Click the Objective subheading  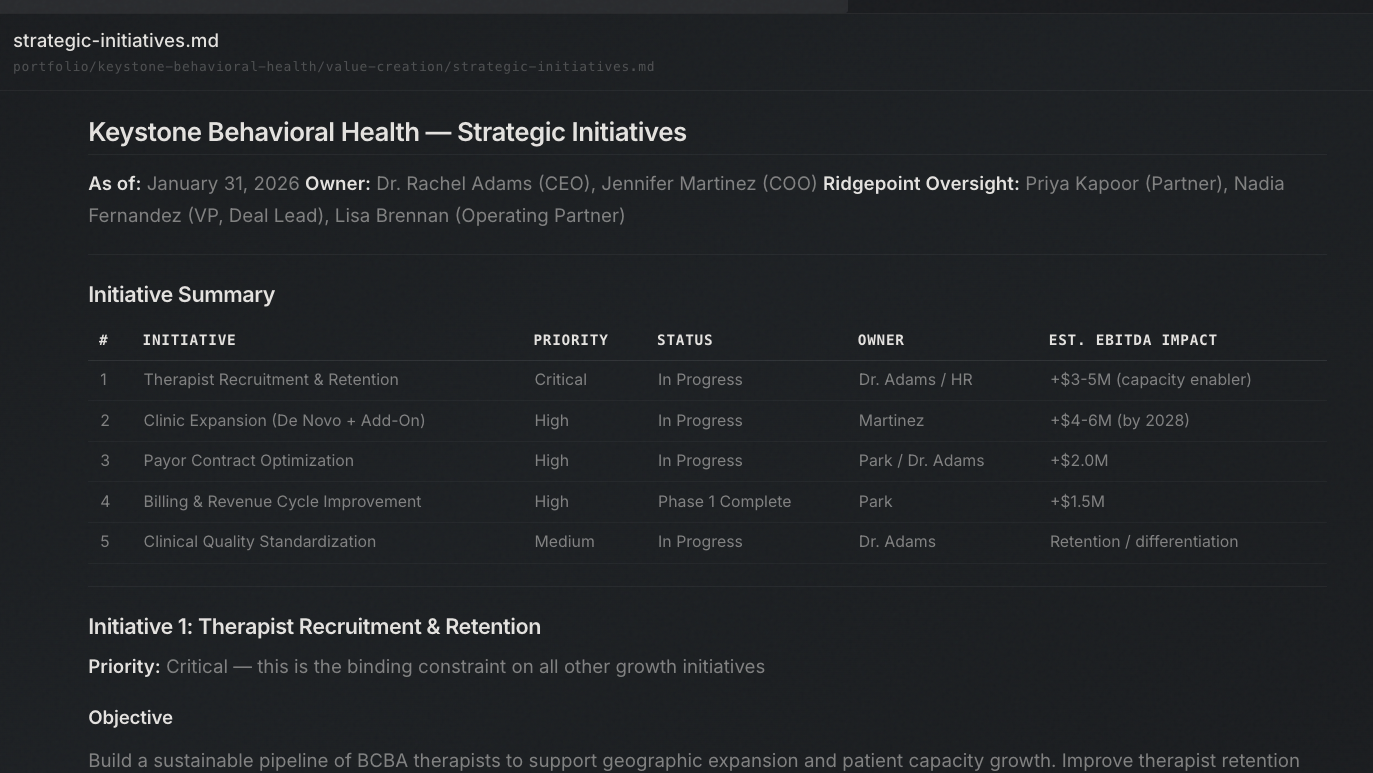pos(130,717)
